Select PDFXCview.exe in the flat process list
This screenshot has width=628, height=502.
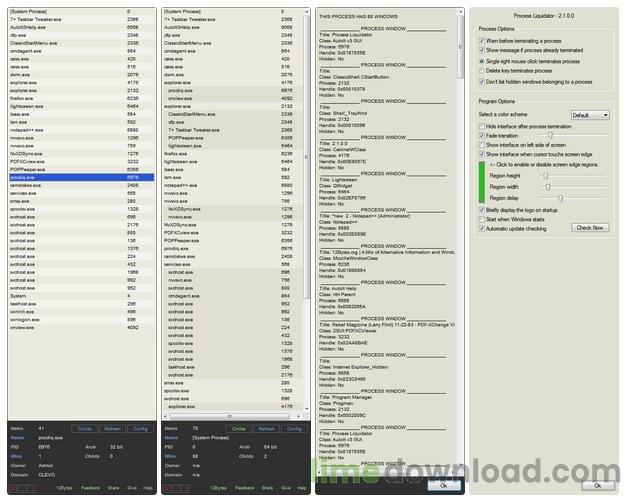[81, 162]
